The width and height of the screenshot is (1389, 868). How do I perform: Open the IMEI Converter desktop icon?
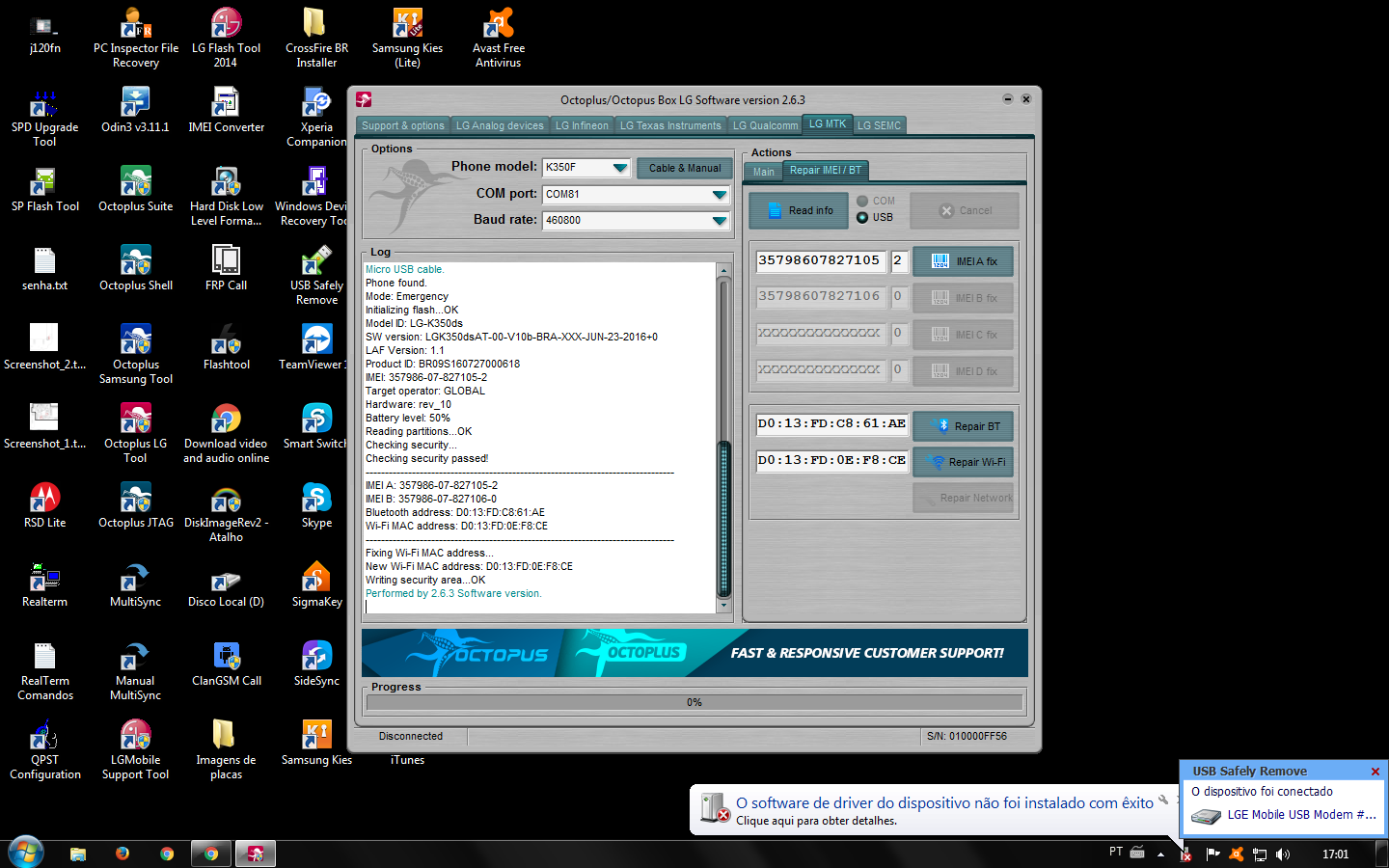coord(226,110)
